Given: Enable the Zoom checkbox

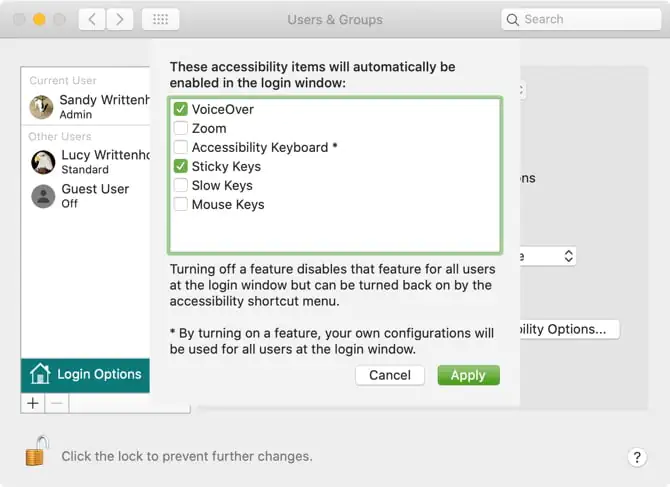Looking at the screenshot, I should tap(181, 128).
